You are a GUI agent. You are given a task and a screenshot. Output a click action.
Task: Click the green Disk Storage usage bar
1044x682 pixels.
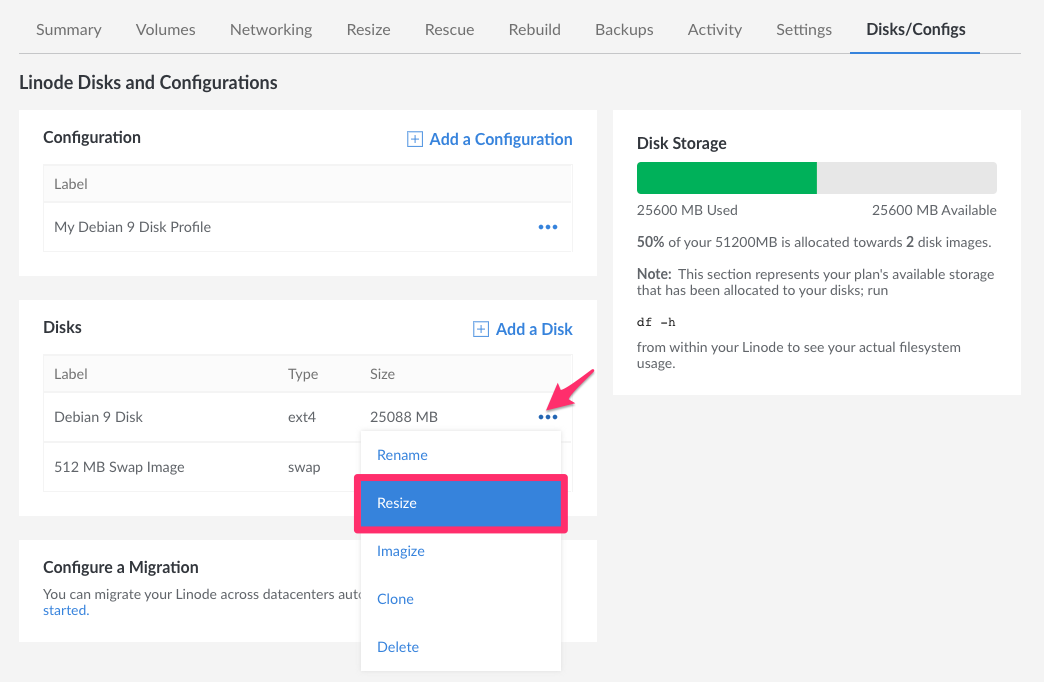(727, 178)
